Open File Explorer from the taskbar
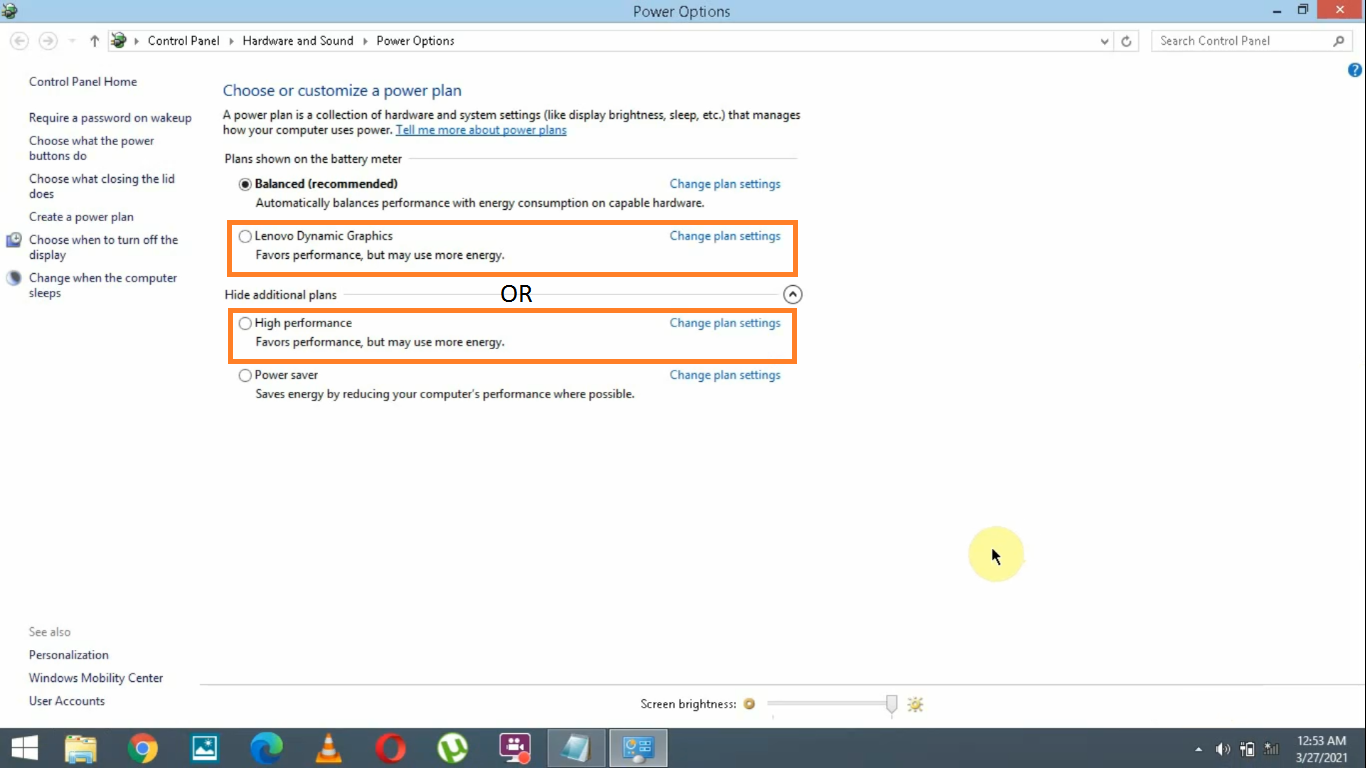The height and width of the screenshot is (768, 1366). coord(80,747)
